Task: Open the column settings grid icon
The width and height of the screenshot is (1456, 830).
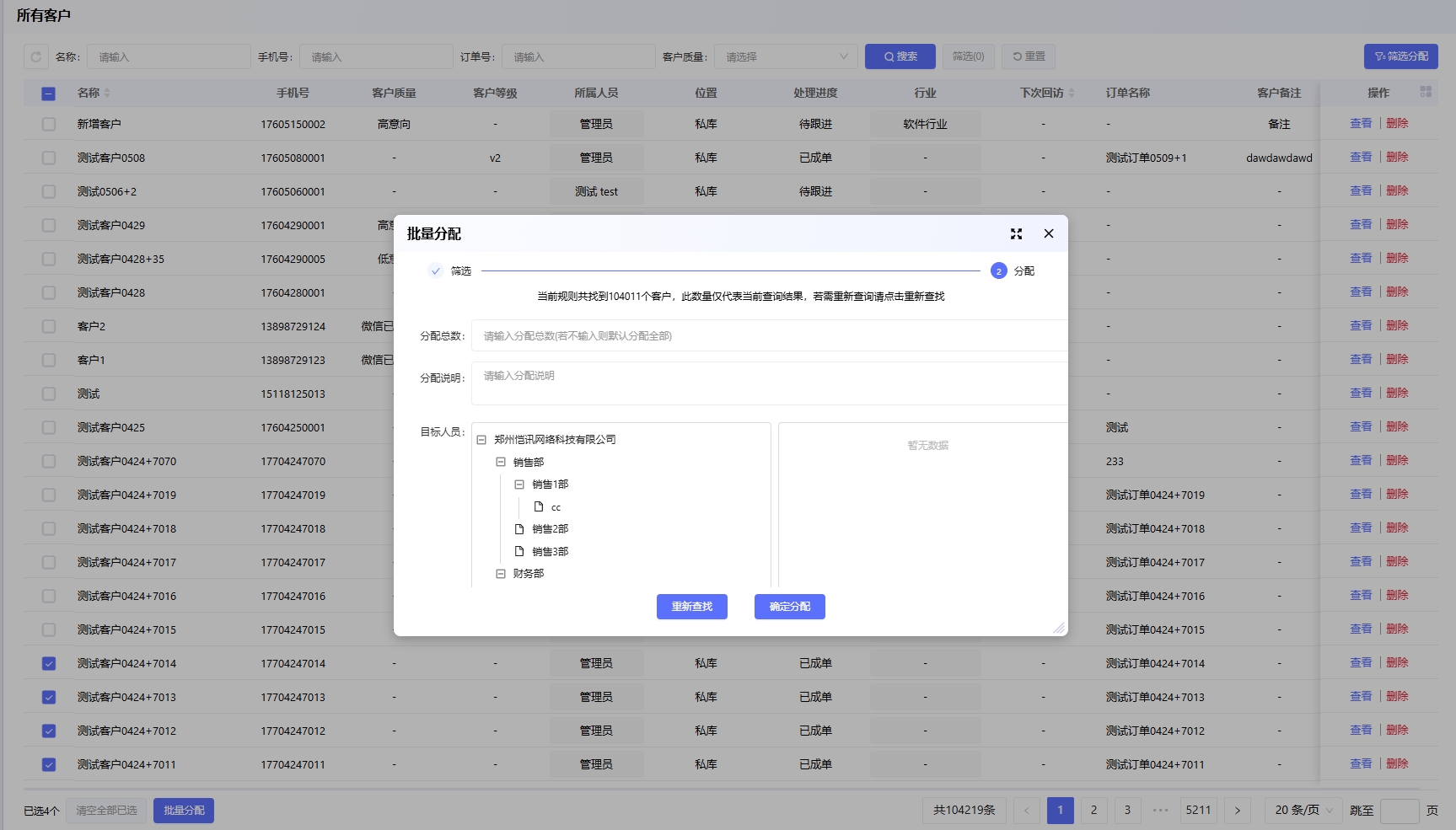Action: tap(1426, 92)
